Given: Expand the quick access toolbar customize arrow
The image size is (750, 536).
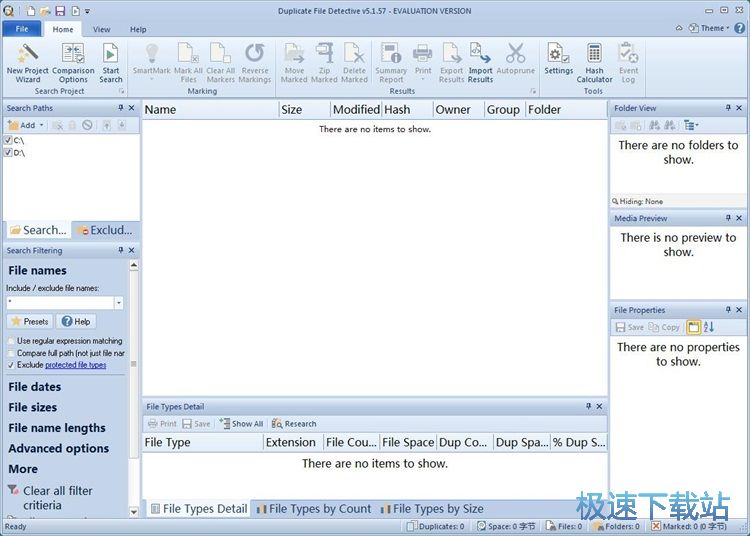Looking at the screenshot, I should click(87, 11).
